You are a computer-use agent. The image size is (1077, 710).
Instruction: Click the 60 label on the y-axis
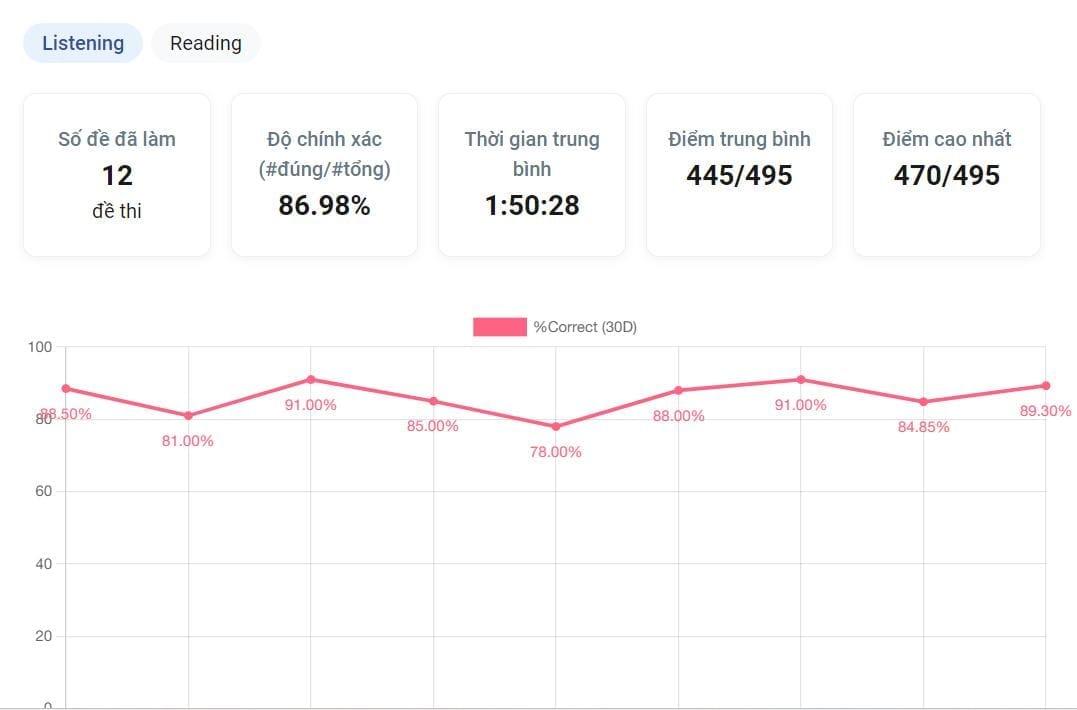click(x=44, y=491)
